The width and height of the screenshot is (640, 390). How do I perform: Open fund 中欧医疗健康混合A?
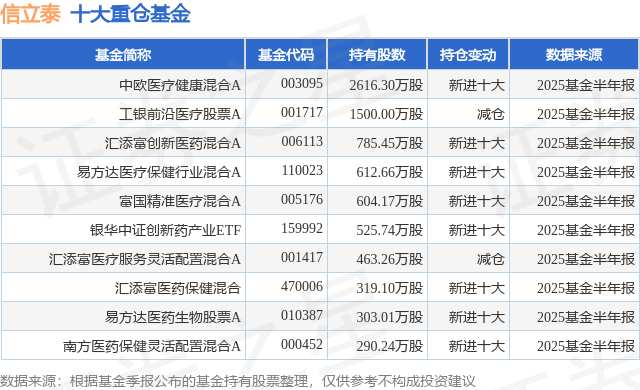(x=180, y=85)
